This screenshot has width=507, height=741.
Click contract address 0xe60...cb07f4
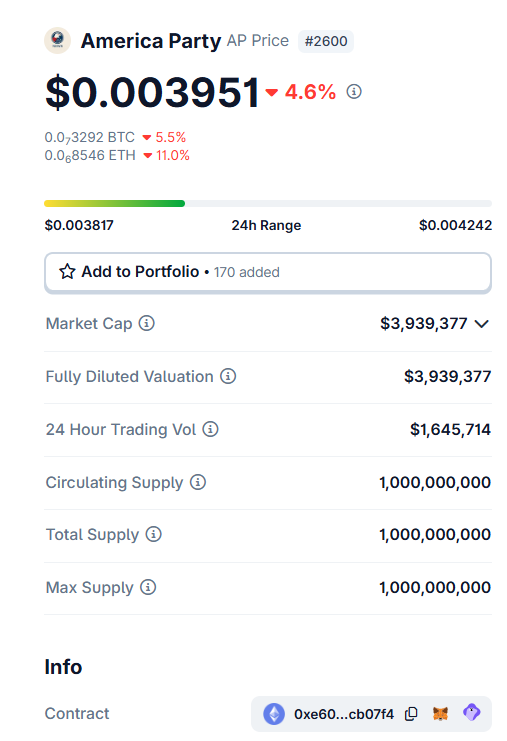click(x=344, y=714)
